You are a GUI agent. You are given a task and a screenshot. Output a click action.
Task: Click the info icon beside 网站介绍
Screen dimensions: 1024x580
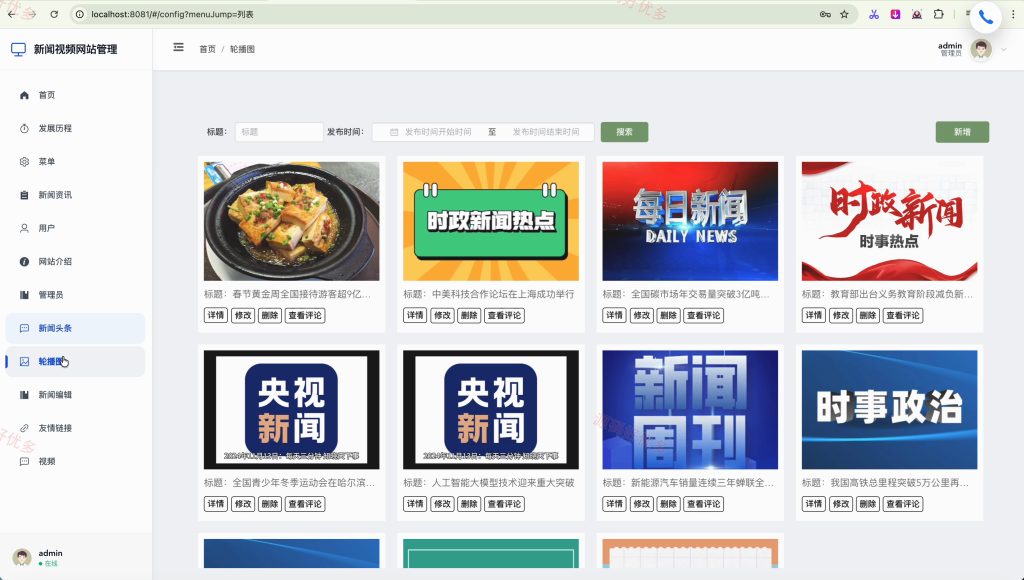24,262
